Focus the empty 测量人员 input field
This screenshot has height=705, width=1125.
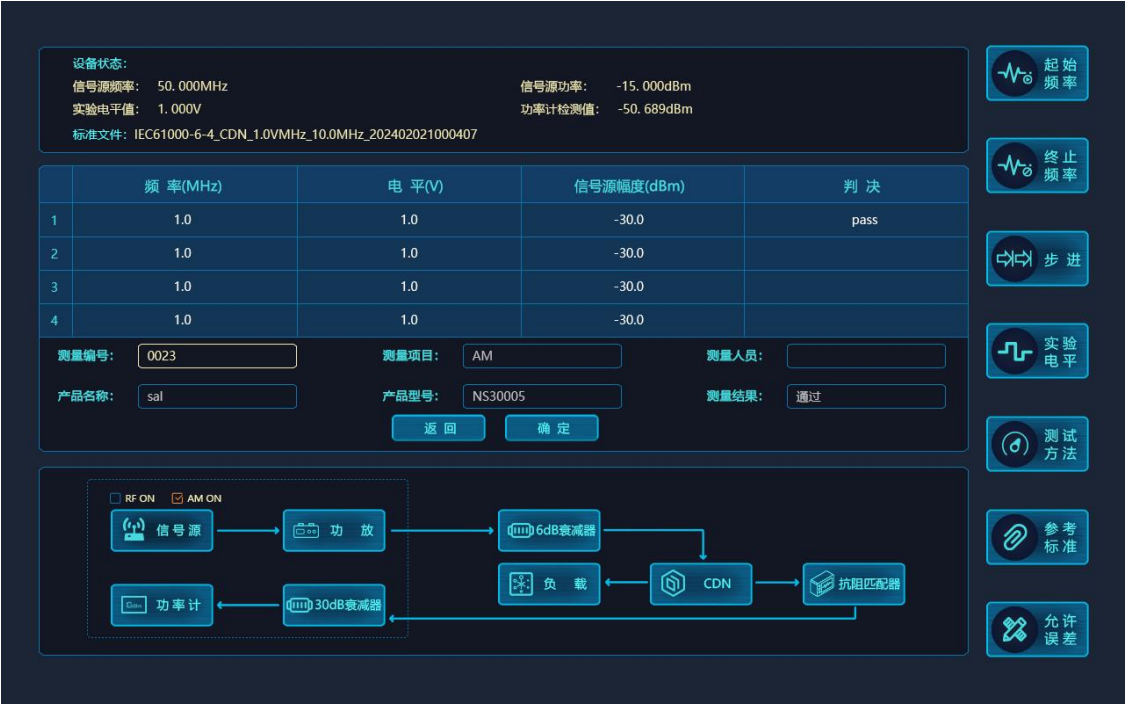865,356
